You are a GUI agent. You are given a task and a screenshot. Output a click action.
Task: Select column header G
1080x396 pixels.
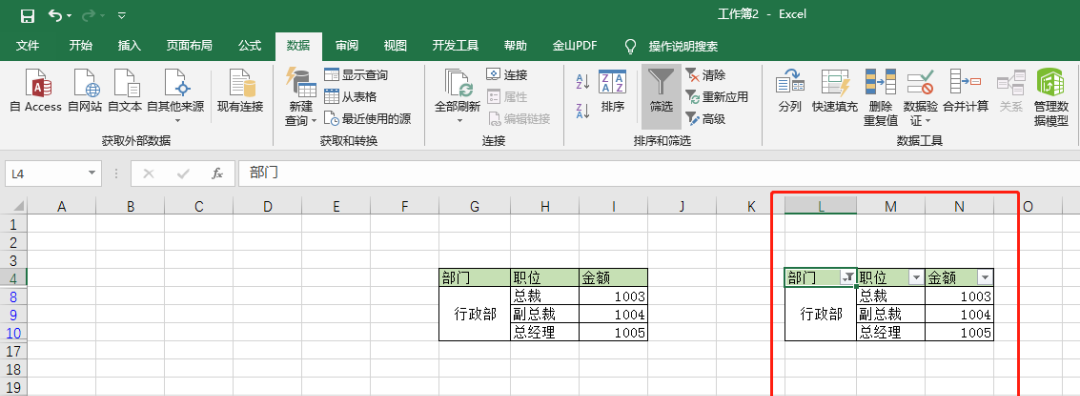click(x=474, y=205)
